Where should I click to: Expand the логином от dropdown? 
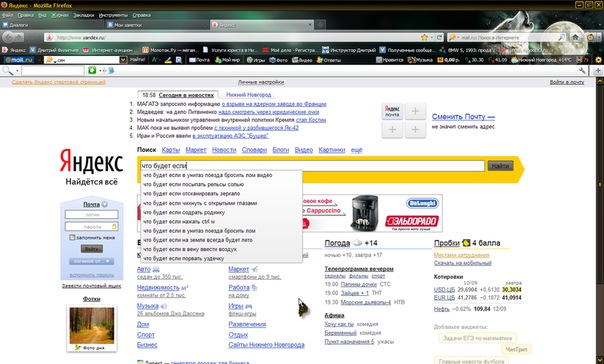91,261
